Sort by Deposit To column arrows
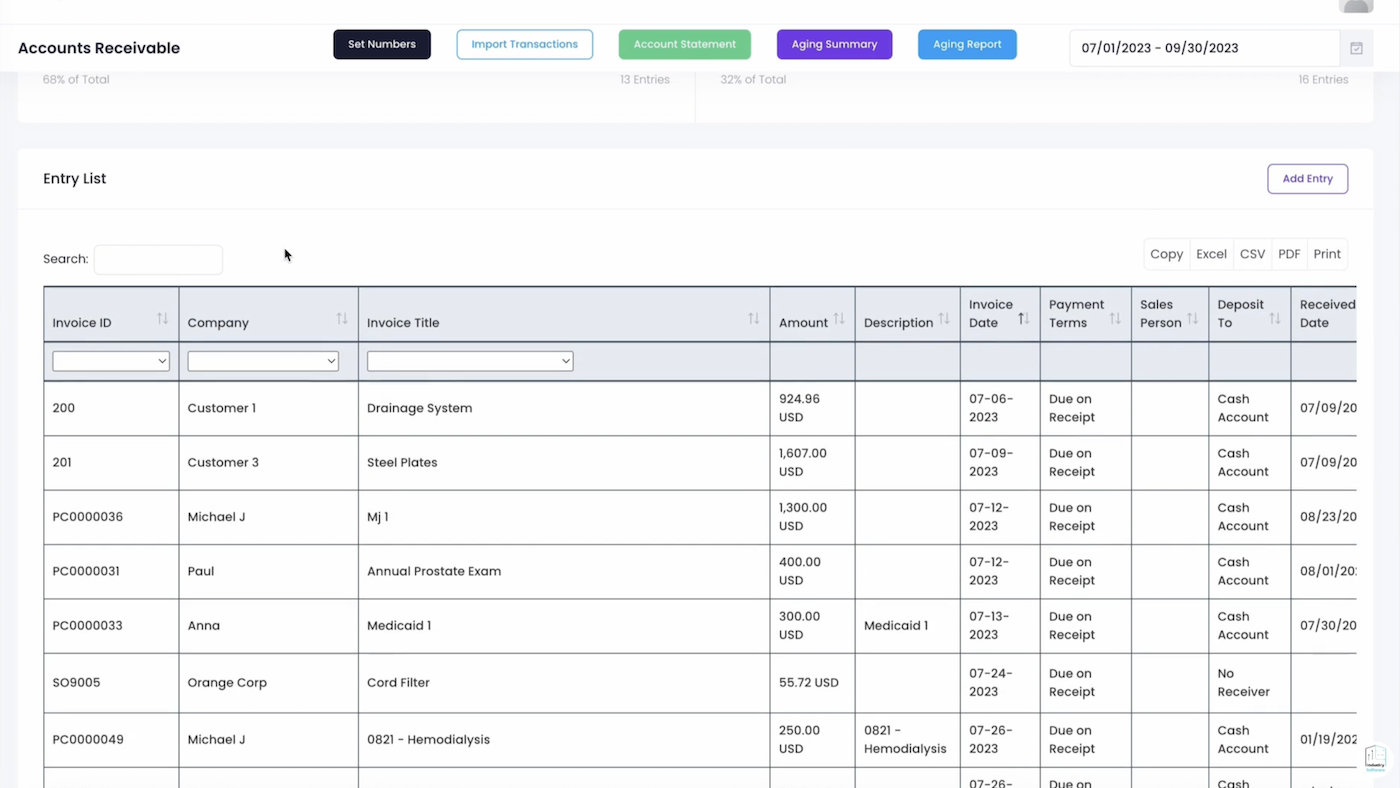Viewport: 1400px width, 788px height. tap(1274, 319)
